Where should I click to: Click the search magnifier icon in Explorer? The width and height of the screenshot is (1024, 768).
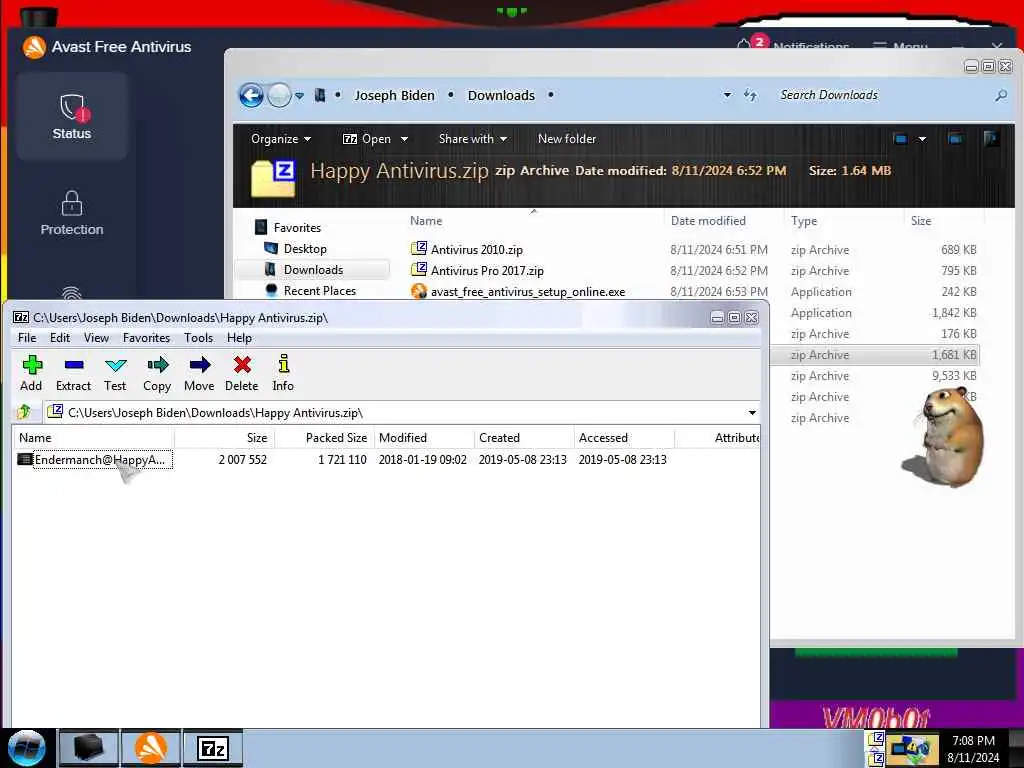[1000, 95]
